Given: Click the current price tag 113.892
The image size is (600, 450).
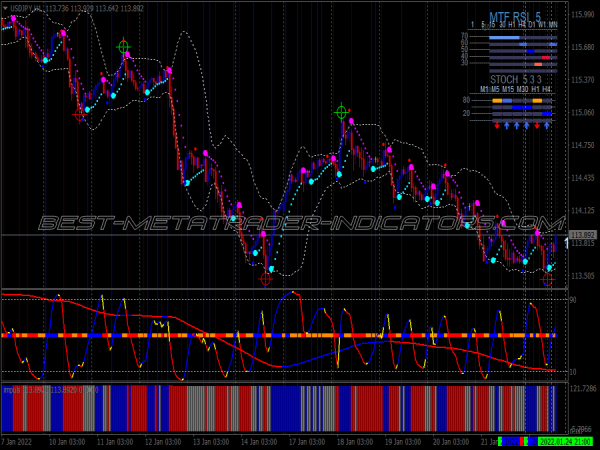Looking at the screenshot, I should coord(582,235).
